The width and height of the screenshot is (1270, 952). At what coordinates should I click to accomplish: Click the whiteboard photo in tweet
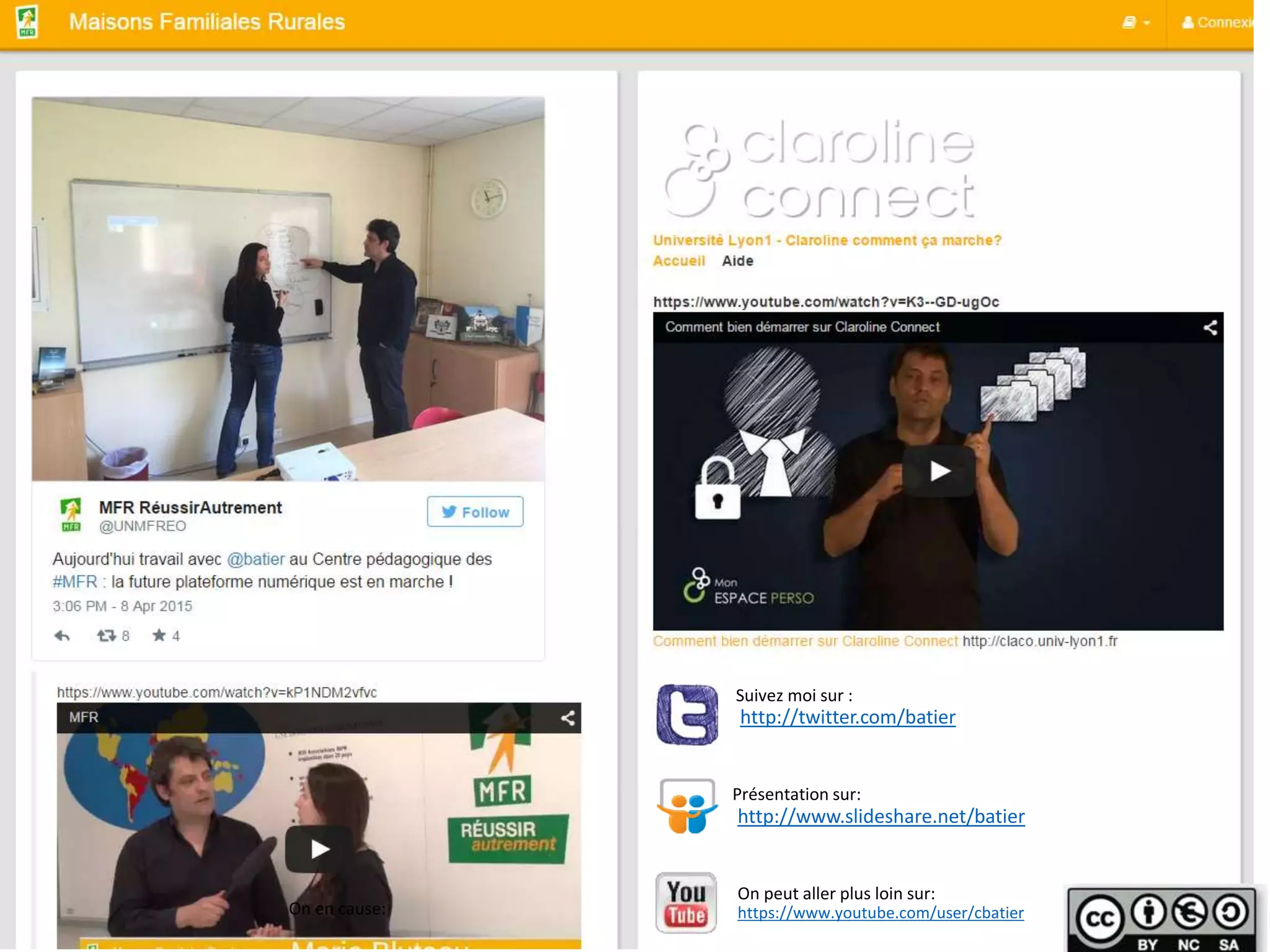click(x=288, y=289)
